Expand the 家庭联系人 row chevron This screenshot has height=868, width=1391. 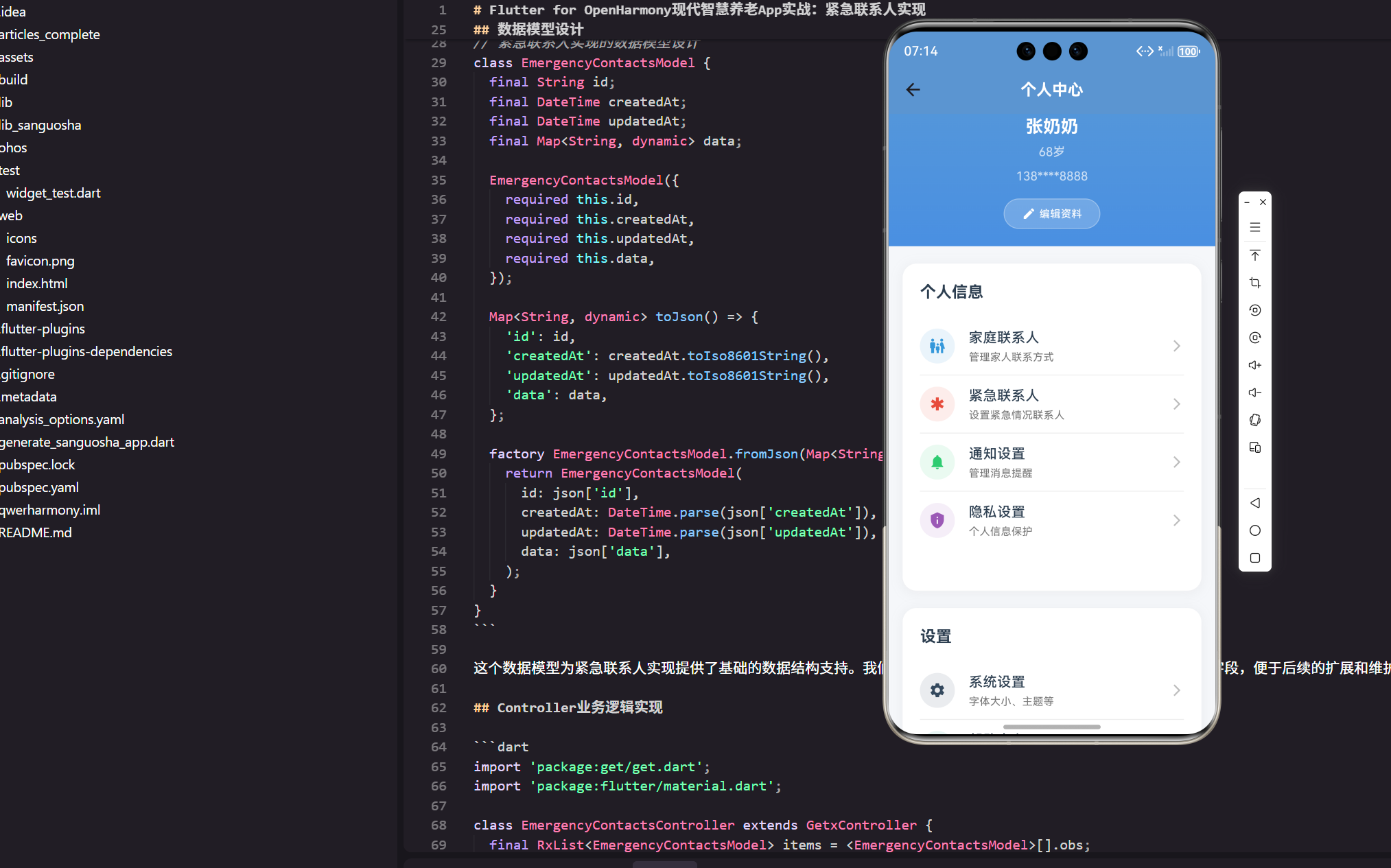1176,346
